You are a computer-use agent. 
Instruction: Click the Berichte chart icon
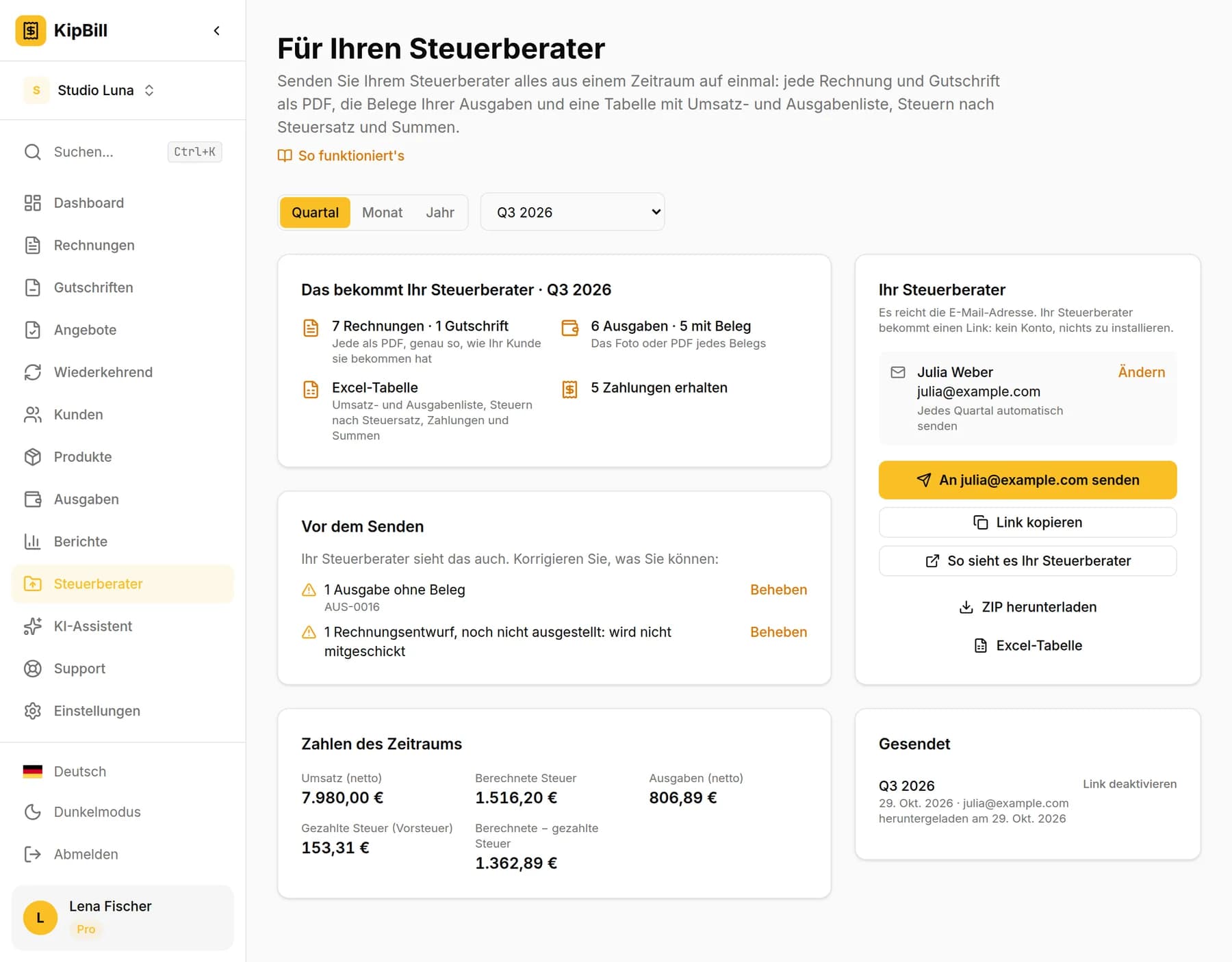tap(33, 542)
